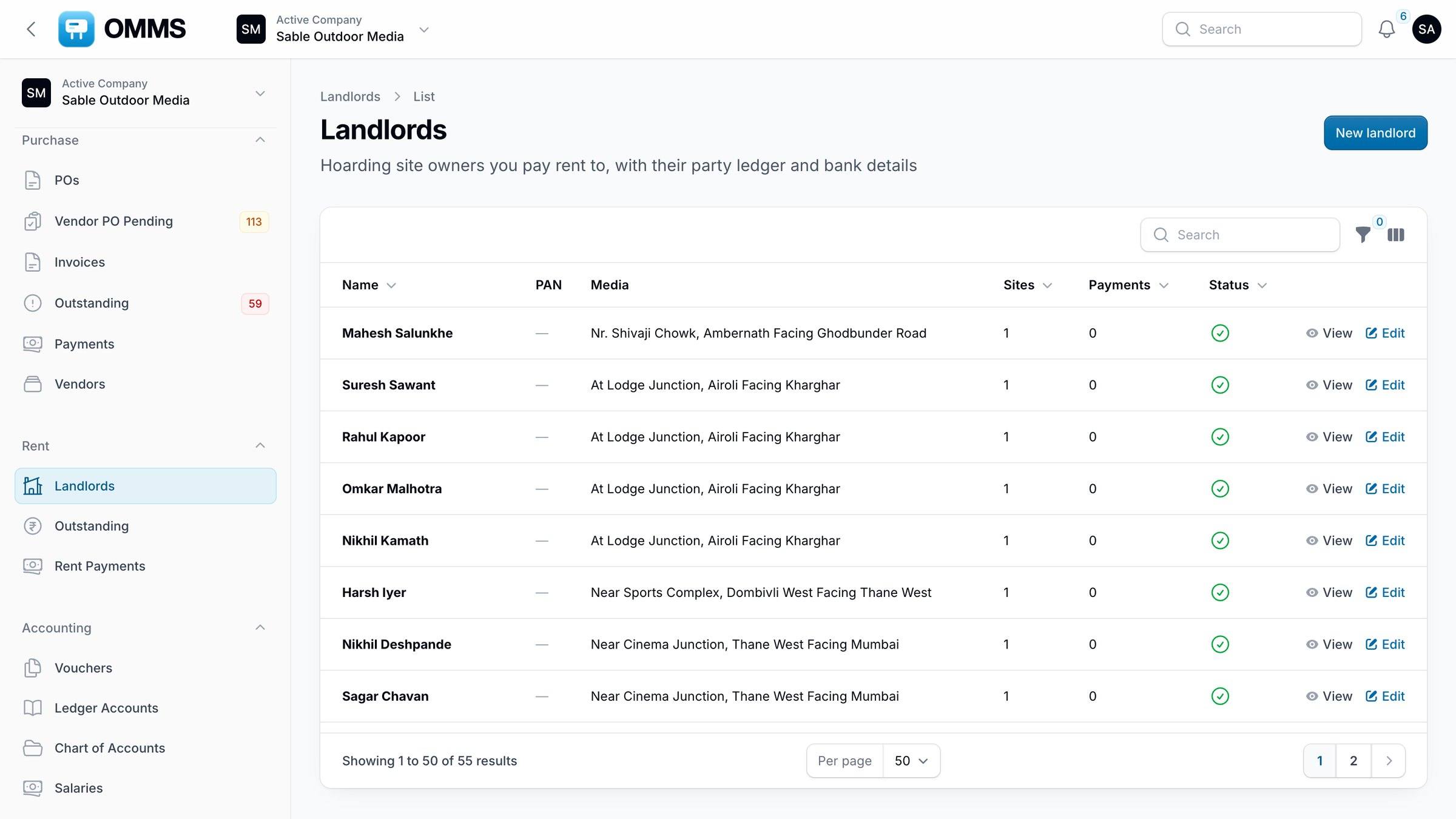Click 'Near Sports Complex, Dombivli West Facing Thane West'
This screenshot has height=819, width=1456.
click(x=761, y=592)
